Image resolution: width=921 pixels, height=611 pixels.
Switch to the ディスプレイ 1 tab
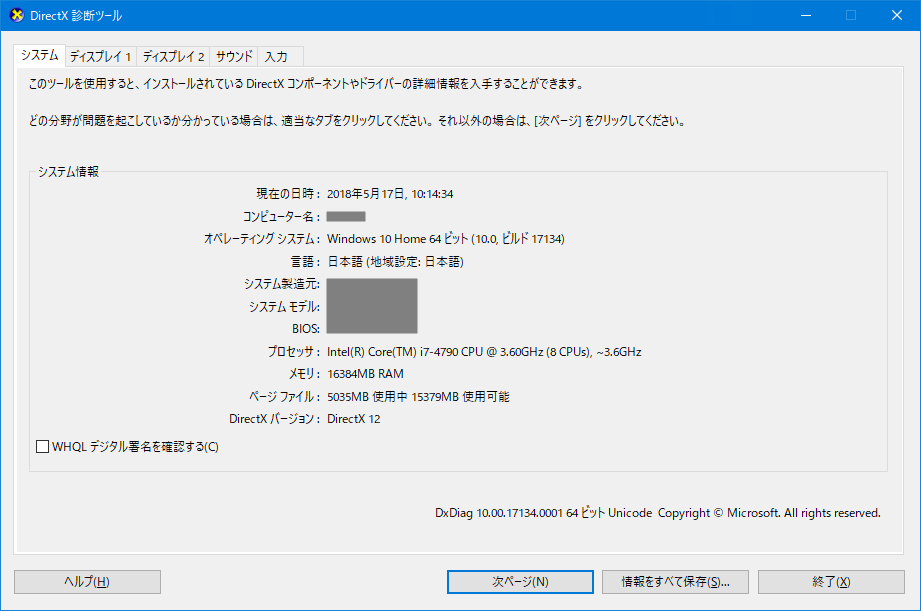point(101,56)
